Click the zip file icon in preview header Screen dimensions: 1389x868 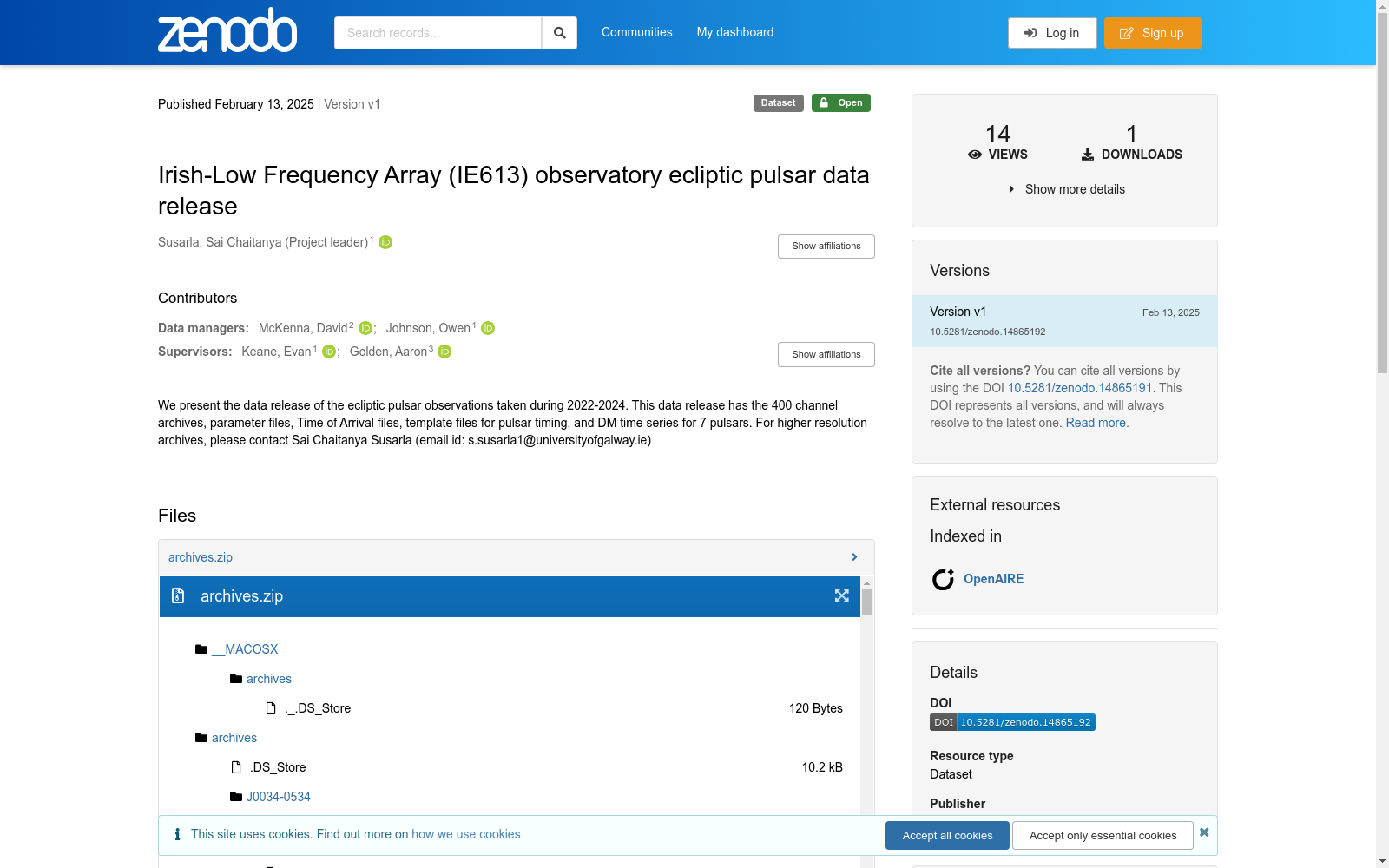178,595
